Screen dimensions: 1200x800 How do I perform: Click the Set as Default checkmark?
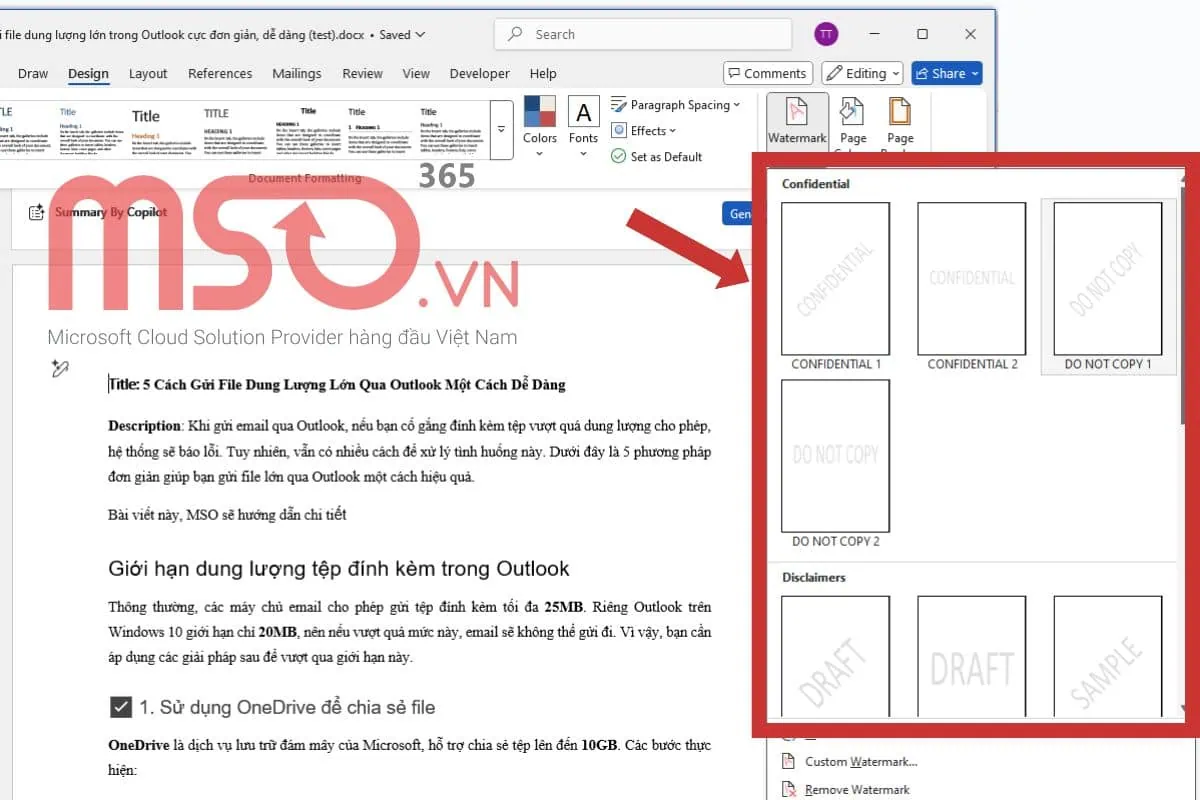(x=618, y=157)
